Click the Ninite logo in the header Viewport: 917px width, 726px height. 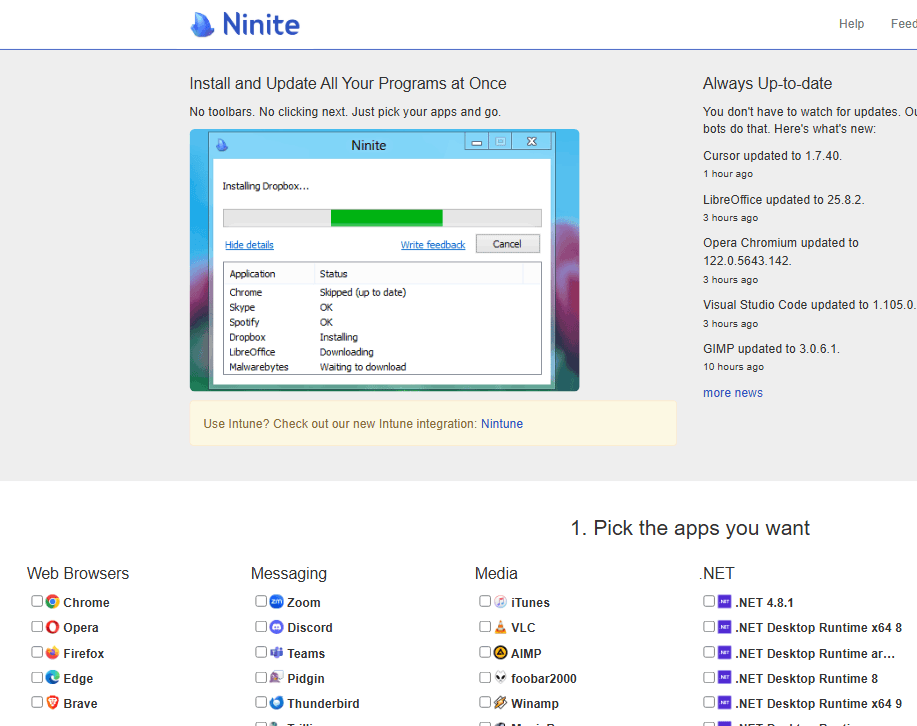245,24
